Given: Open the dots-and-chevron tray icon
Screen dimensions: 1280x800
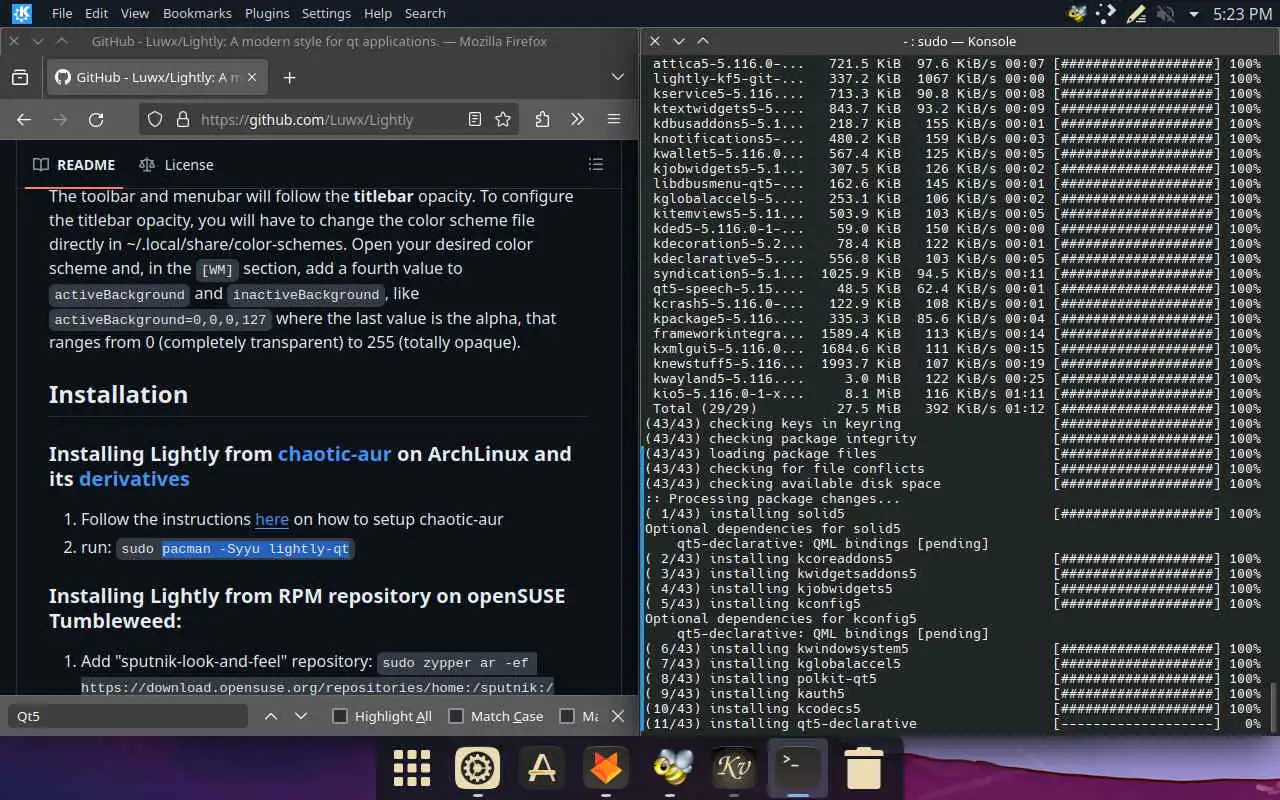Looking at the screenshot, I should click(x=1106, y=14).
